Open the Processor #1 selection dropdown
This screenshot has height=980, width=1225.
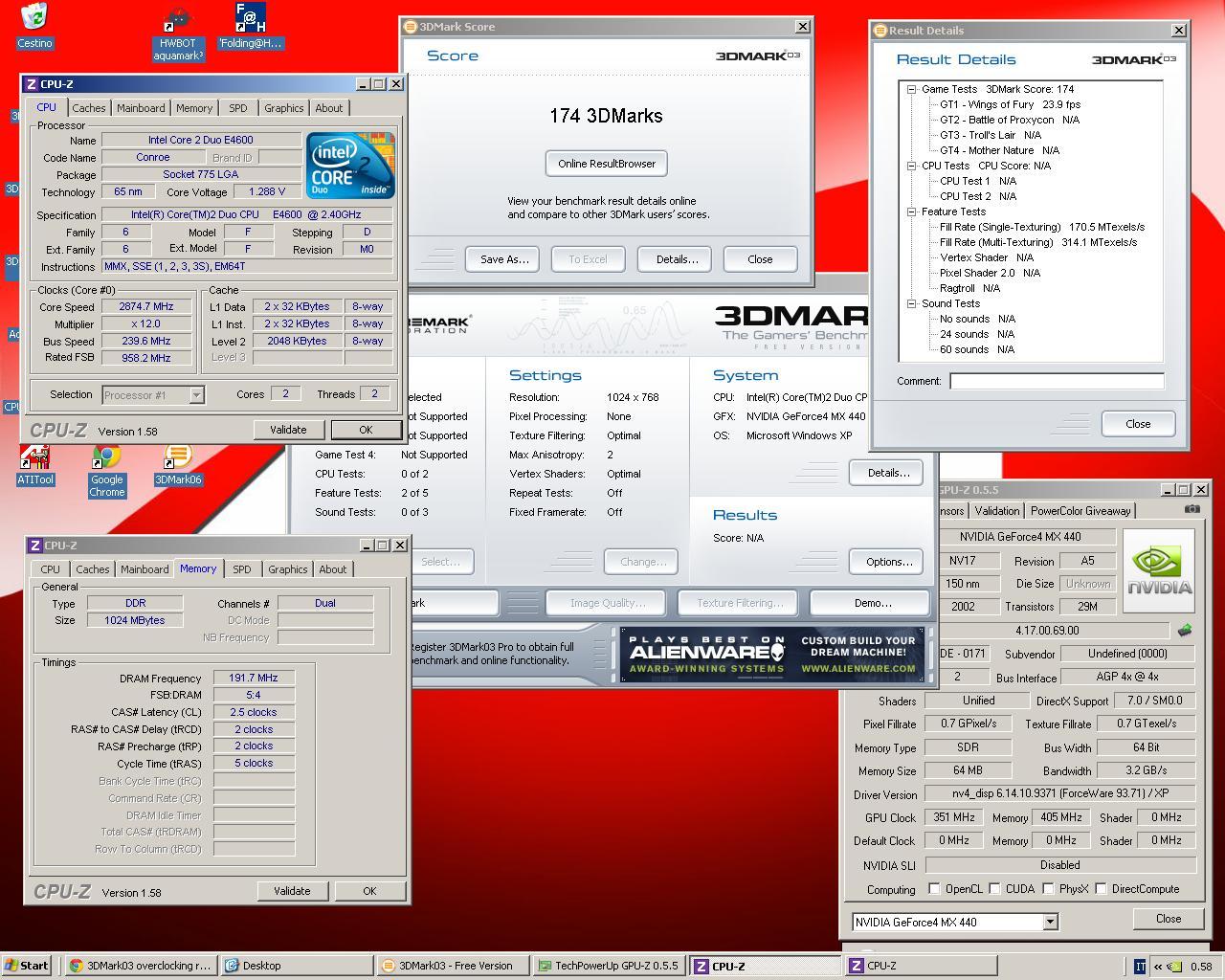click(x=195, y=394)
